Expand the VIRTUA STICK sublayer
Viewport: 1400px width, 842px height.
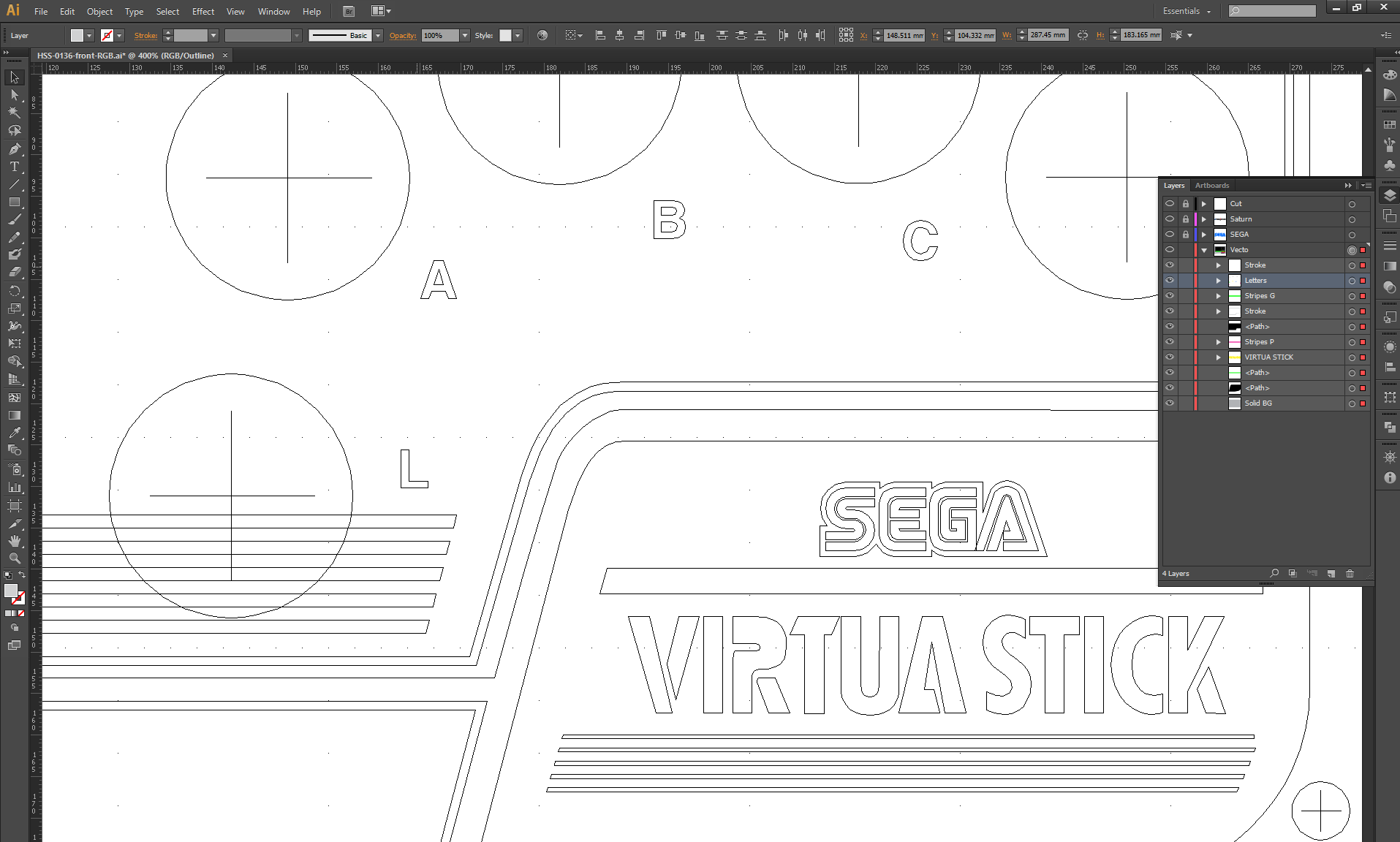(1219, 357)
